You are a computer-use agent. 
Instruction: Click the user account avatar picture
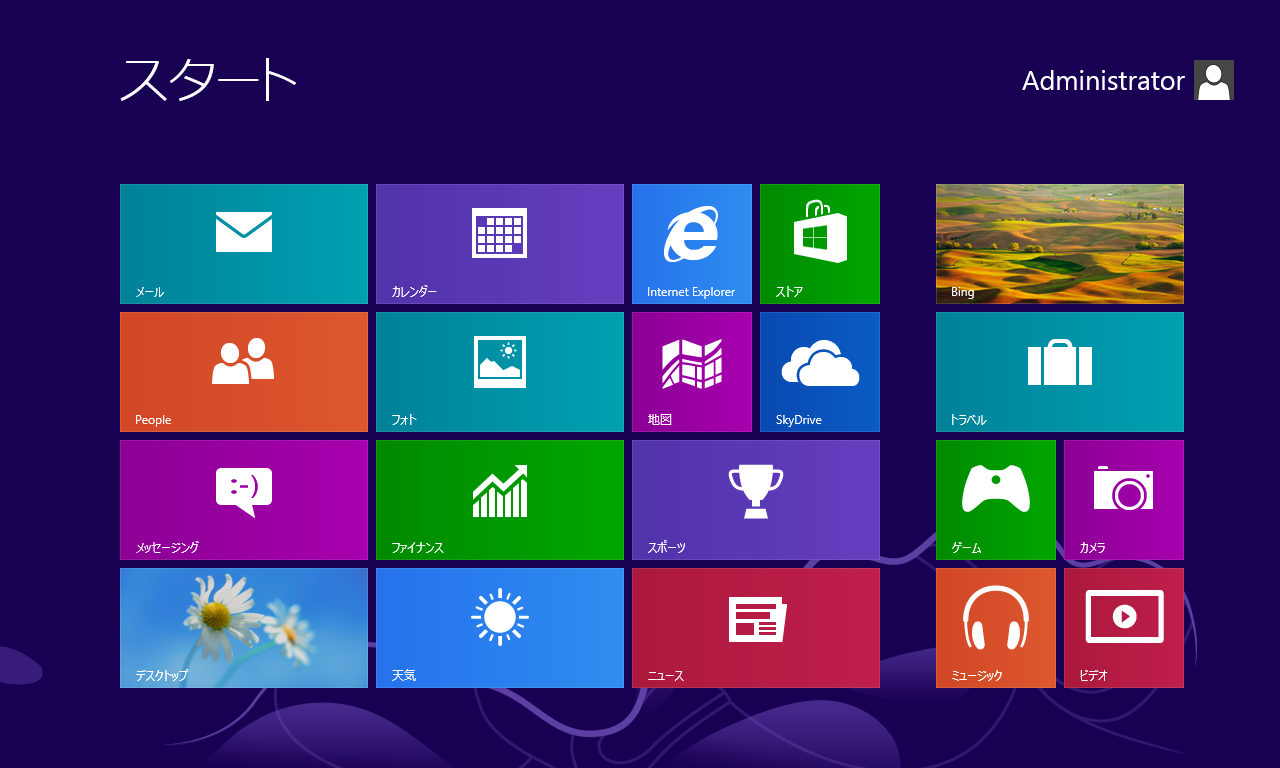pyautogui.click(x=1214, y=80)
